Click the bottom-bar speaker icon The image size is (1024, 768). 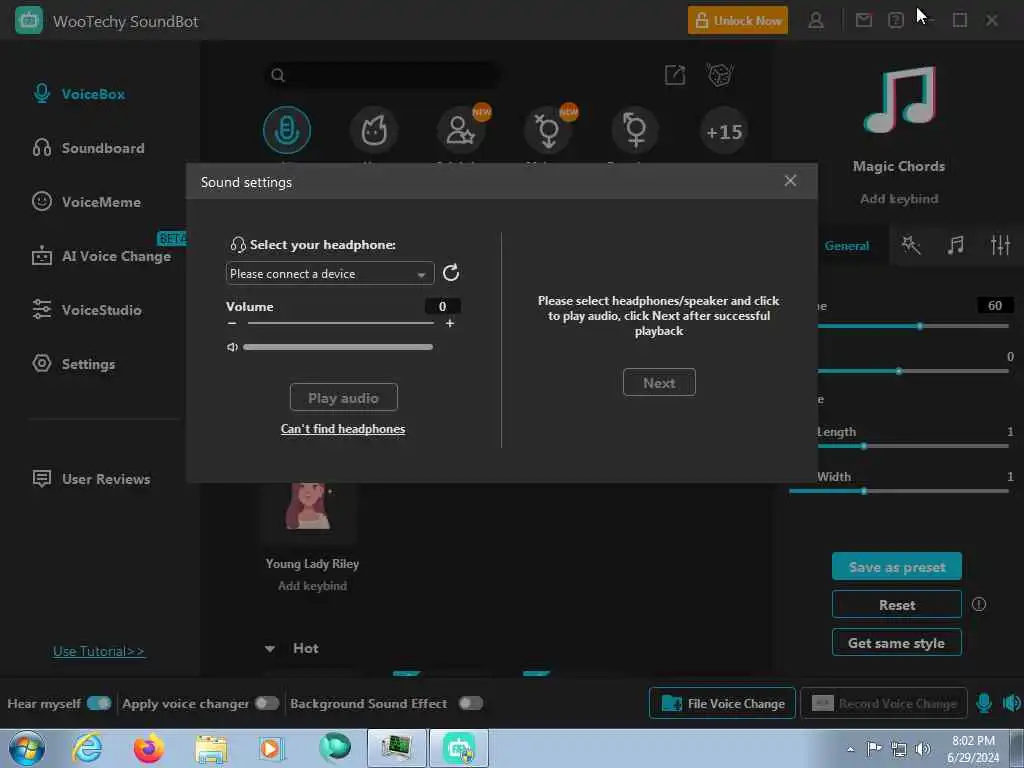pyautogui.click(x=1011, y=703)
